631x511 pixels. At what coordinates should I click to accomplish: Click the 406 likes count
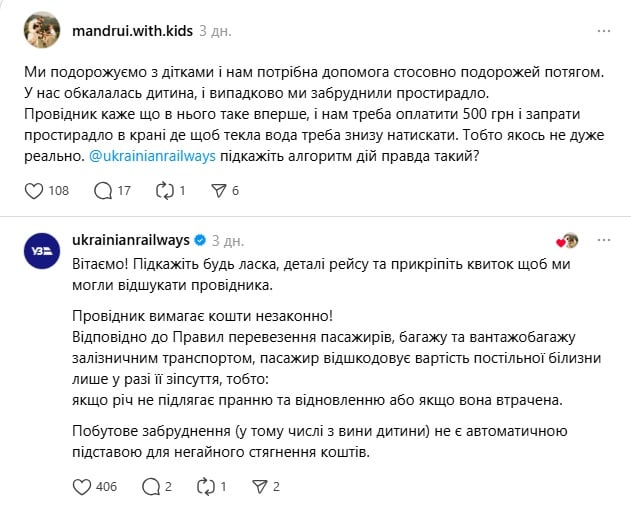pyautogui.click(x=105, y=487)
